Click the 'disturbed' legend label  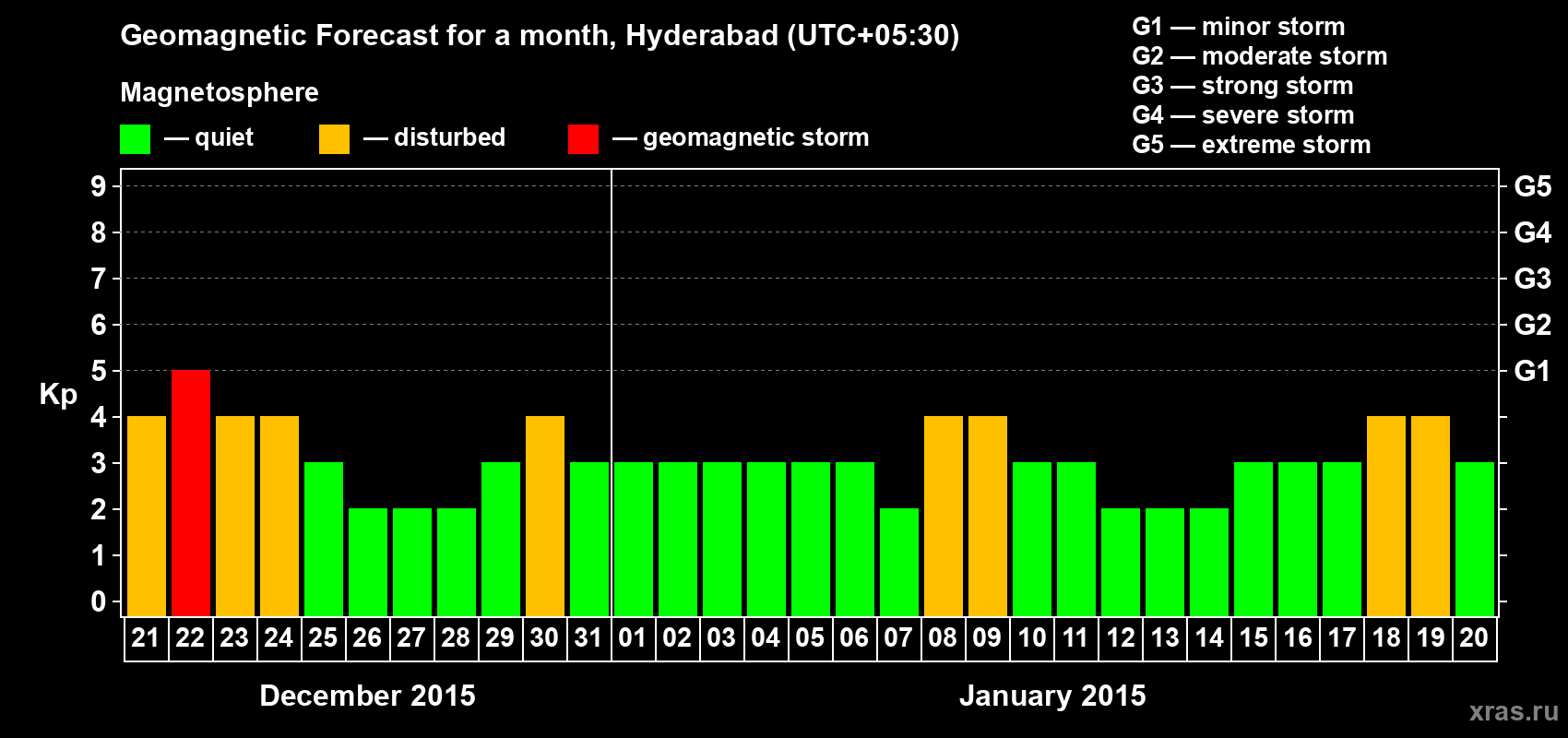tap(449, 137)
